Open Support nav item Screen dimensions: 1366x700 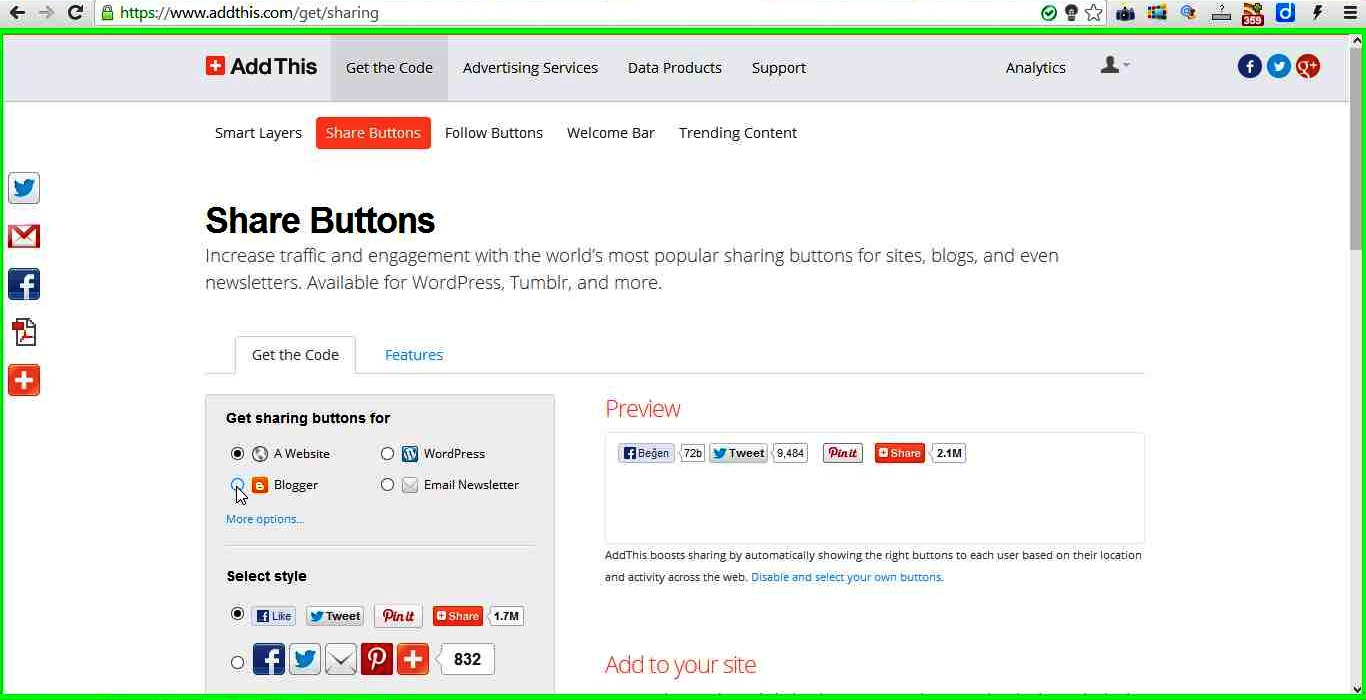[x=779, y=68]
